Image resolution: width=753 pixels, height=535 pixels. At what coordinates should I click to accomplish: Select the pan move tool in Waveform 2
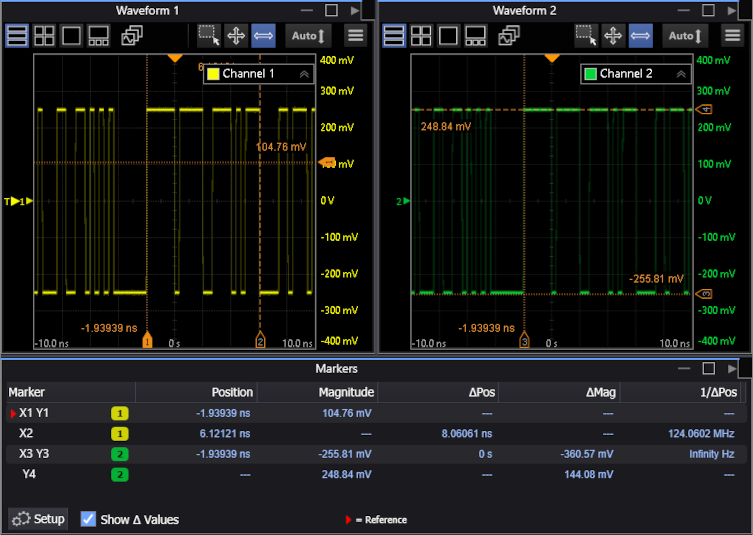click(x=613, y=36)
